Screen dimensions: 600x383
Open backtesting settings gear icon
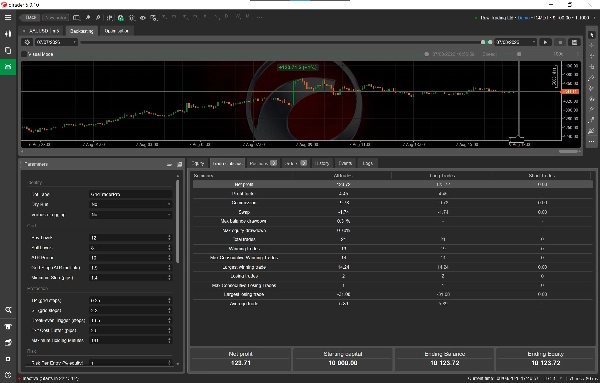(x=27, y=42)
